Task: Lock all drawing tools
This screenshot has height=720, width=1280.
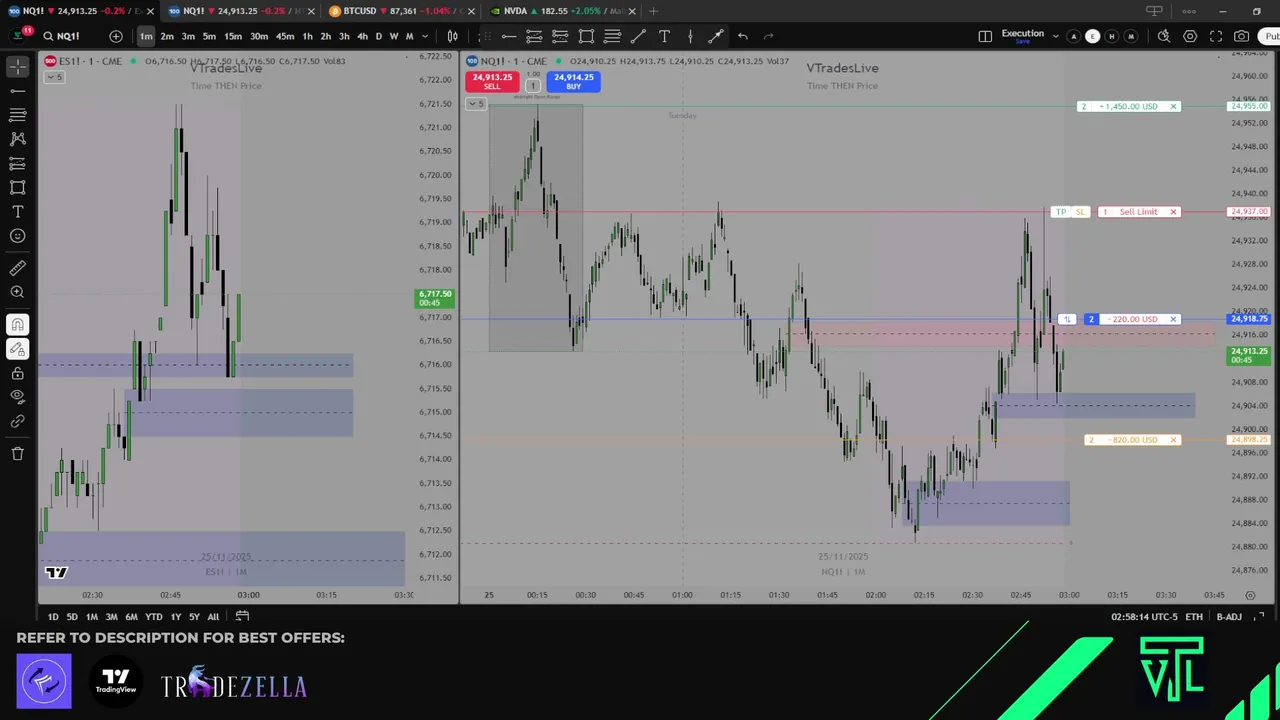Action: click(x=18, y=373)
